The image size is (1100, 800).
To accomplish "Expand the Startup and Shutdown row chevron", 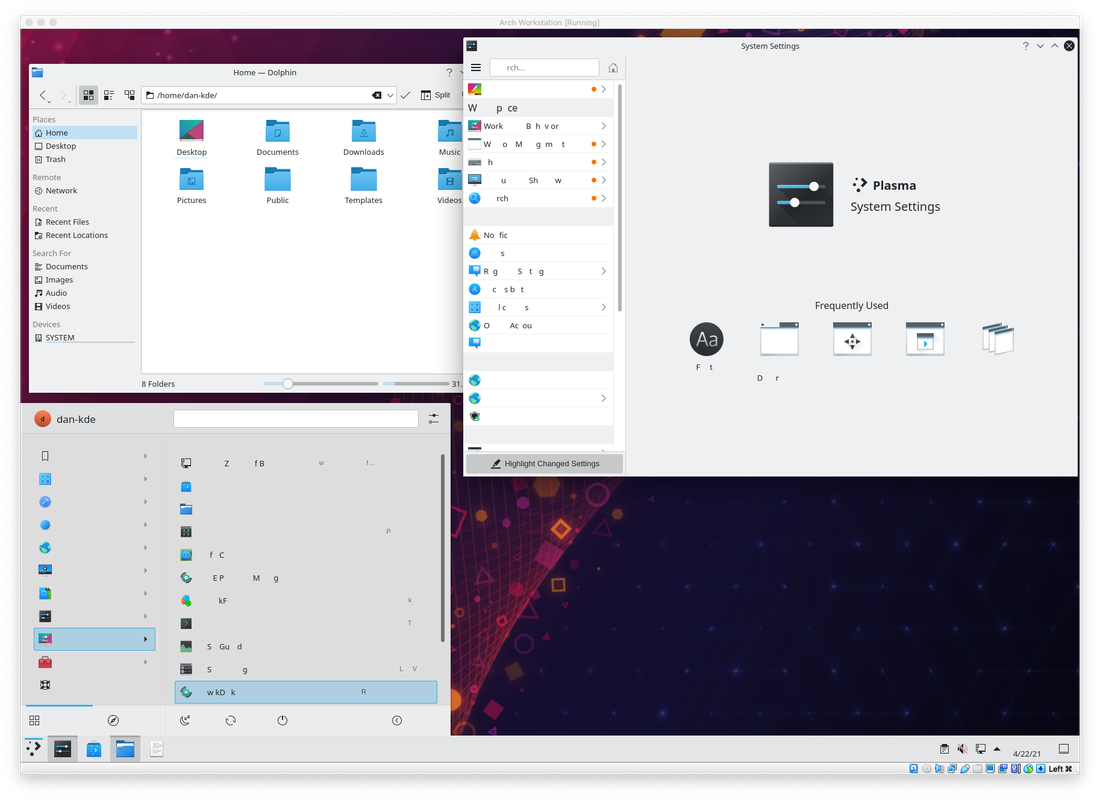I will [603, 180].
